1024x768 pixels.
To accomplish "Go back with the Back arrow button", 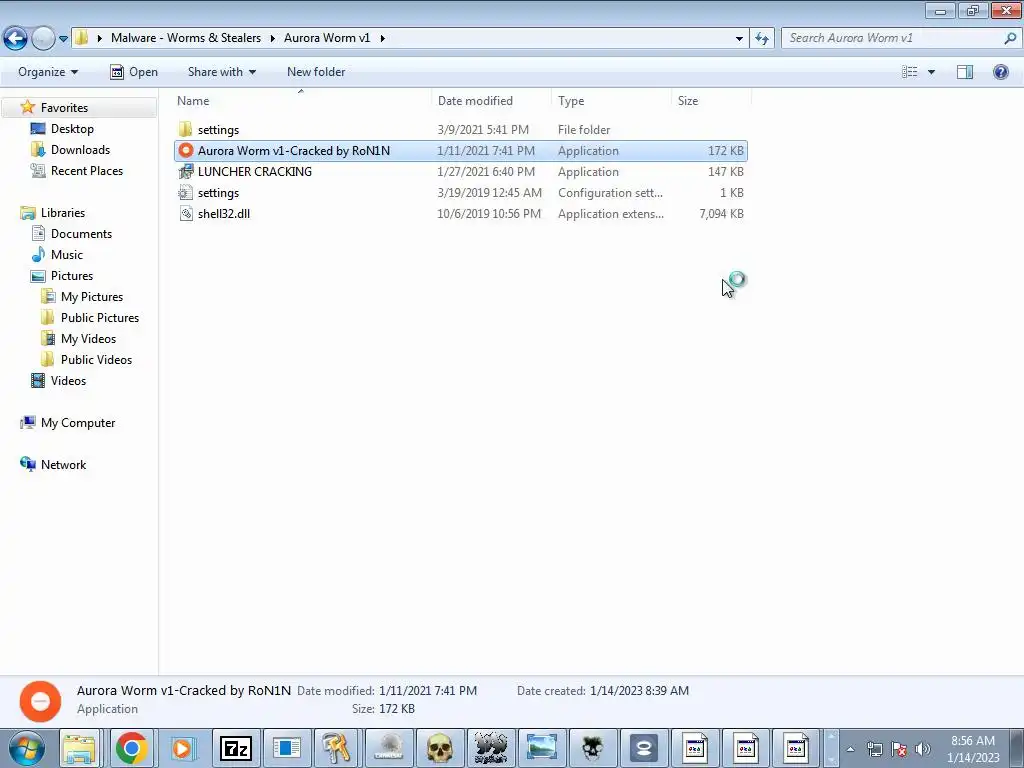I will 16,38.
